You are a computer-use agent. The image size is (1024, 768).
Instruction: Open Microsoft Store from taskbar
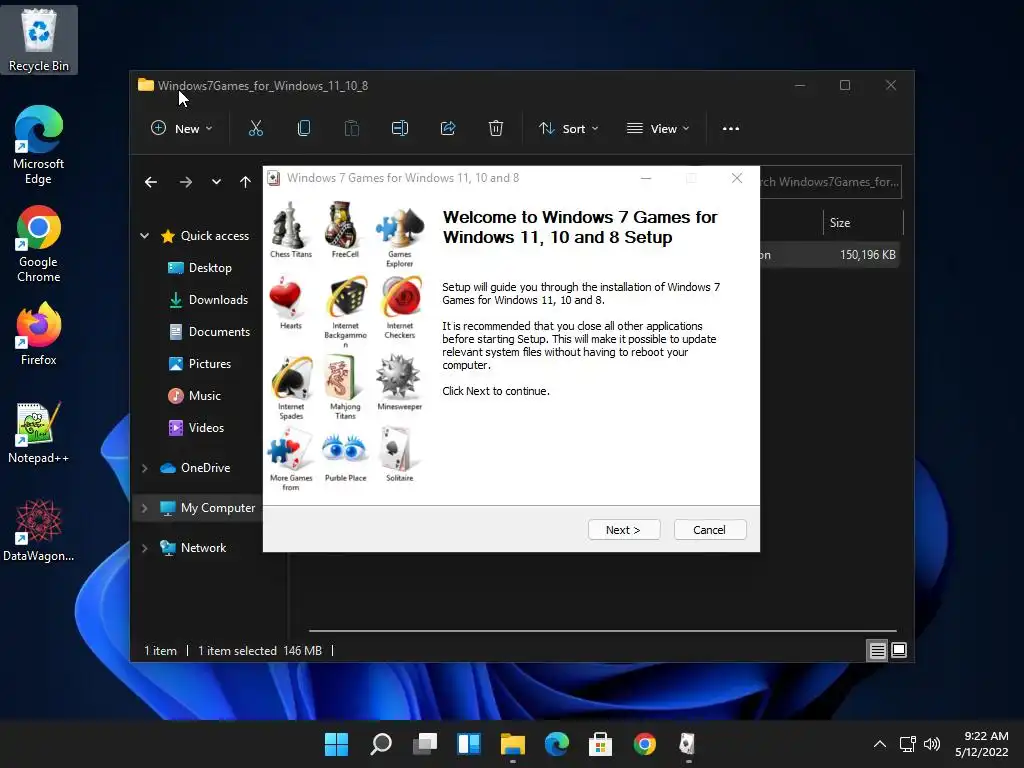[x=600, y=744]
